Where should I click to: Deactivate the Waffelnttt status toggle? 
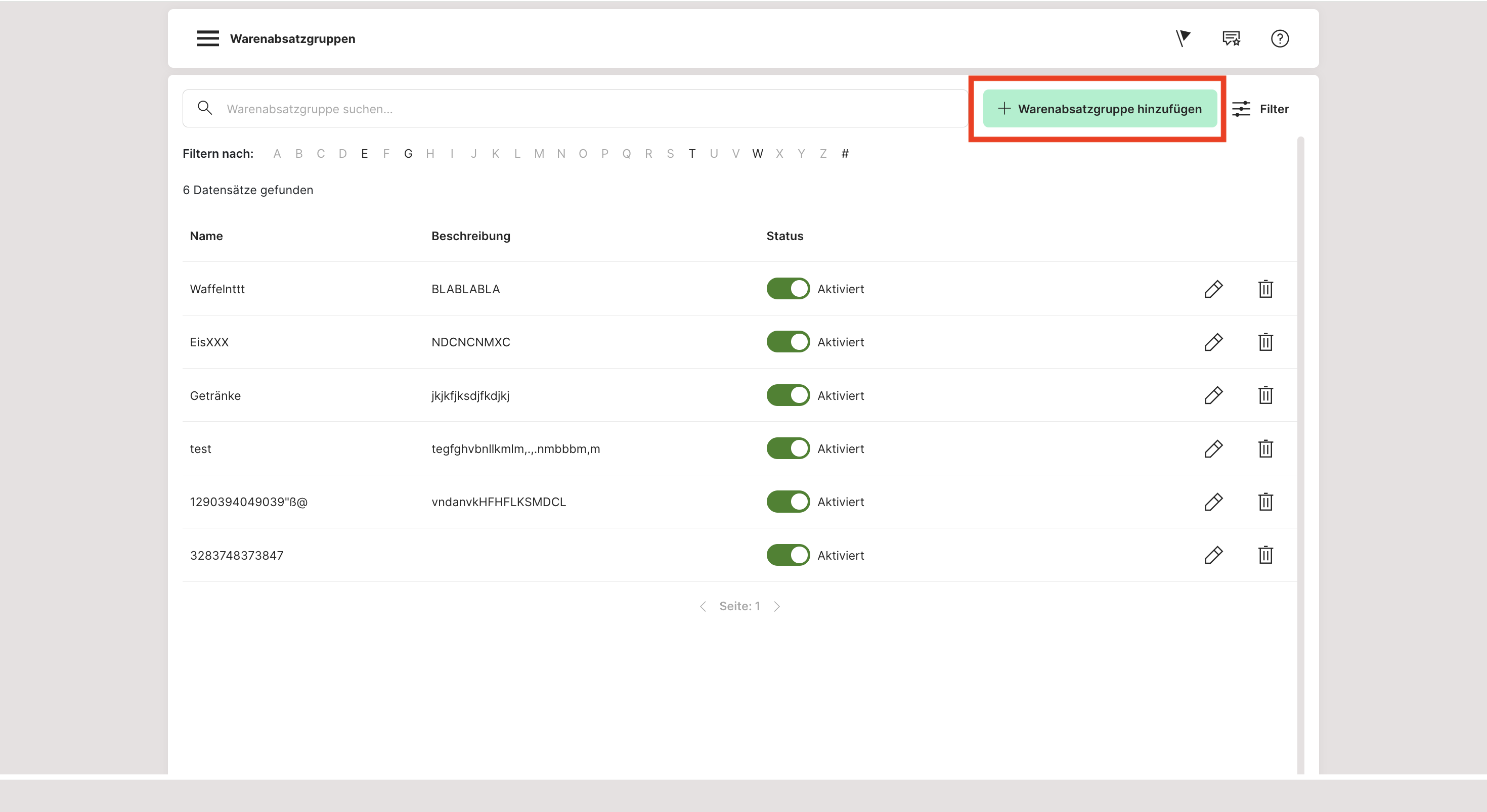click(788, 289)
